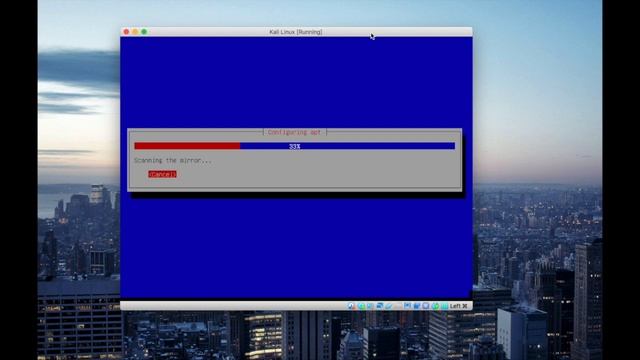Click the "Left ⌘" host key label
Viewport: 640px width, 360px height.
pyautogui.click(x=458, y=306)
